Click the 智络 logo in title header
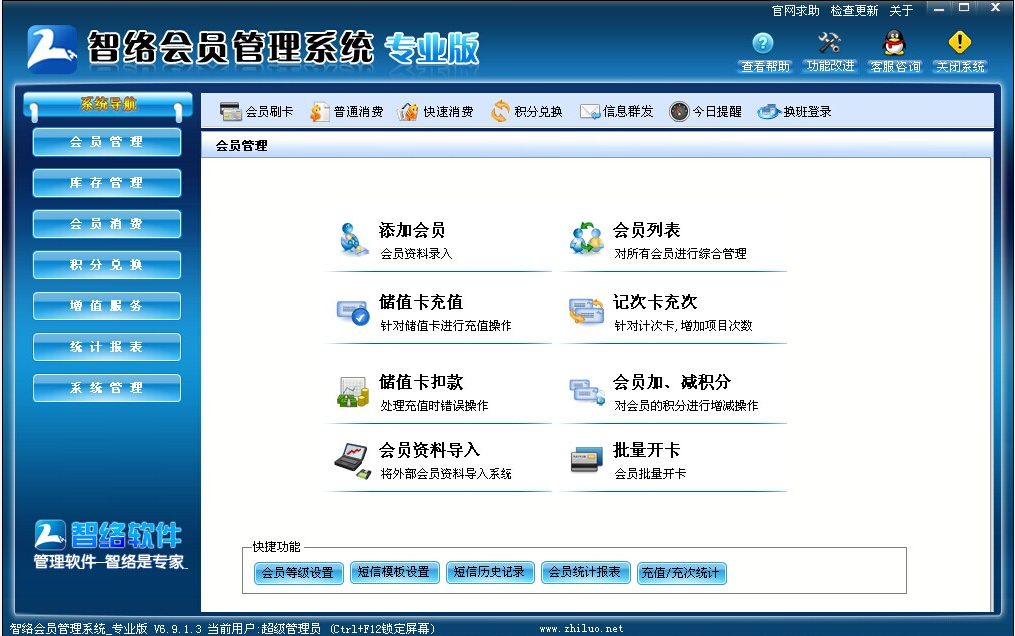The height and width of the screenshot is (636, 1015). click(51, 49)
